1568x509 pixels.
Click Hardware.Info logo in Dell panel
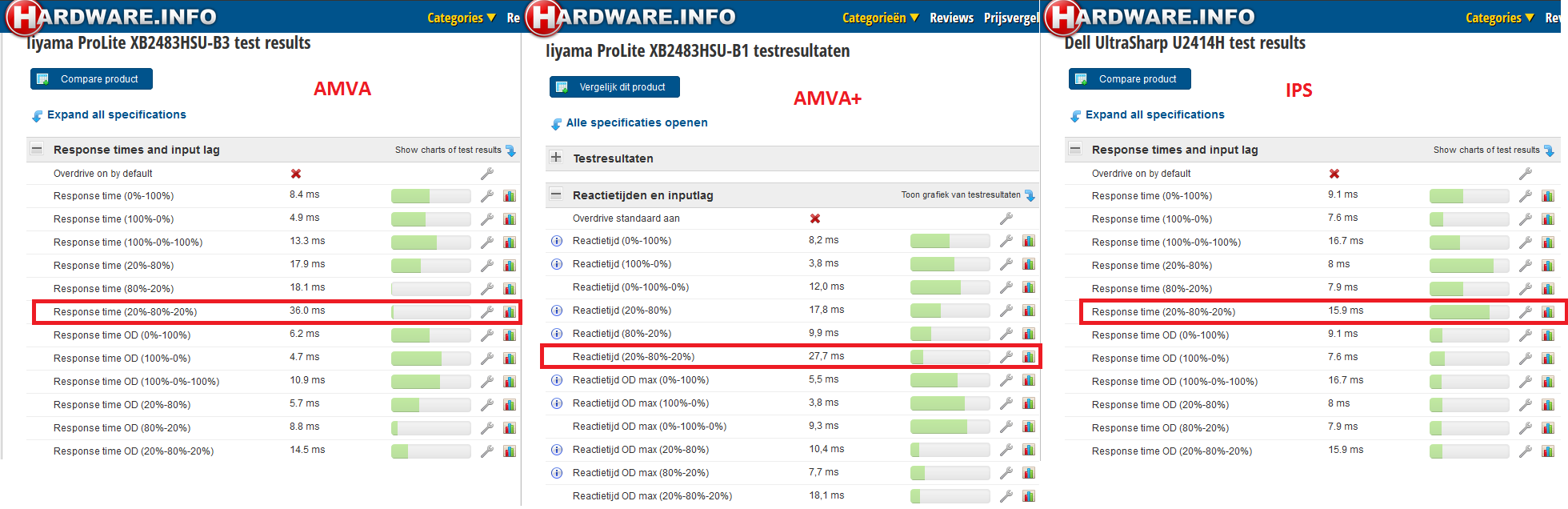1150,17
